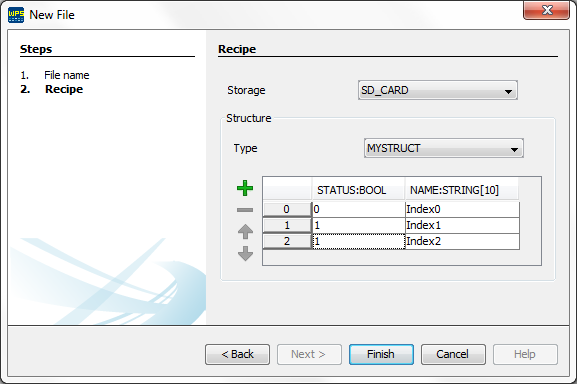Screen dimensions: 577x384
Task: Edit STATUS cell in row 0
Action: [x=358, y=209]
